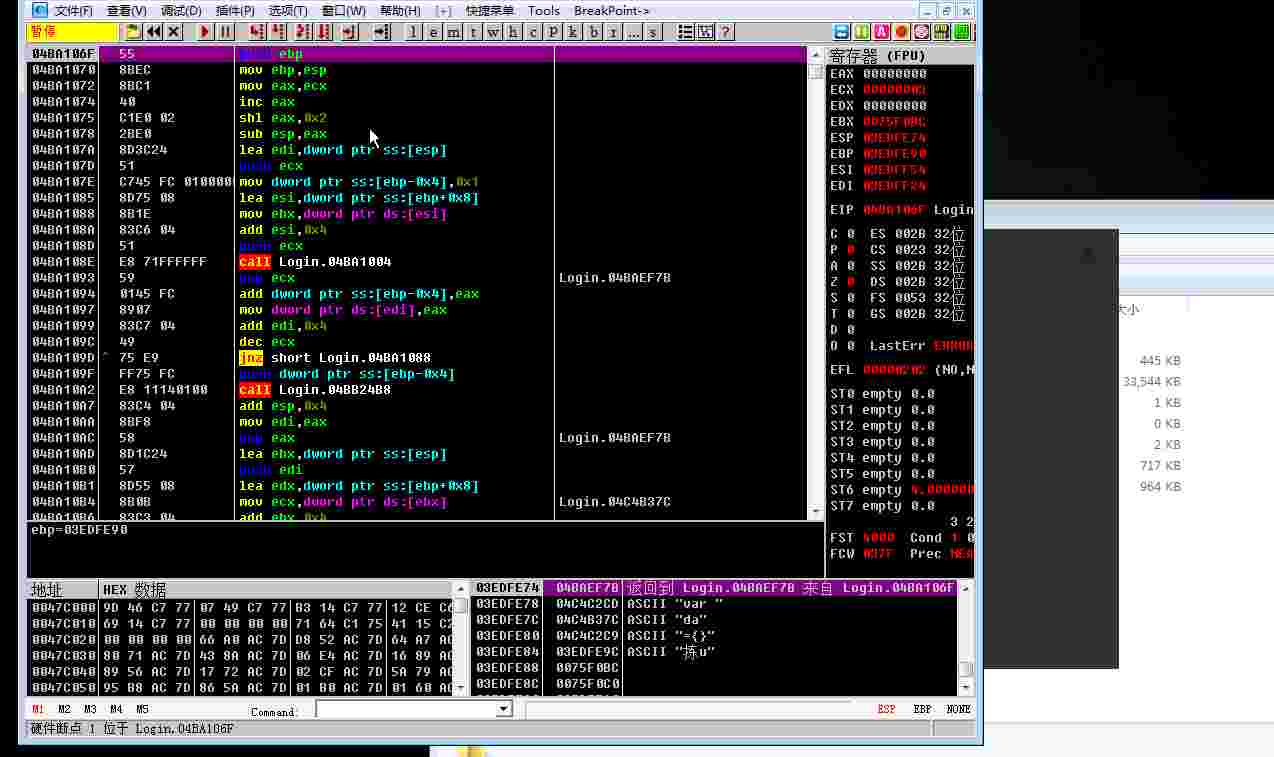The width and height of the screenshot is (1274, 757).
Task: Click the registers panel header arrow
Action: (815, 56)
